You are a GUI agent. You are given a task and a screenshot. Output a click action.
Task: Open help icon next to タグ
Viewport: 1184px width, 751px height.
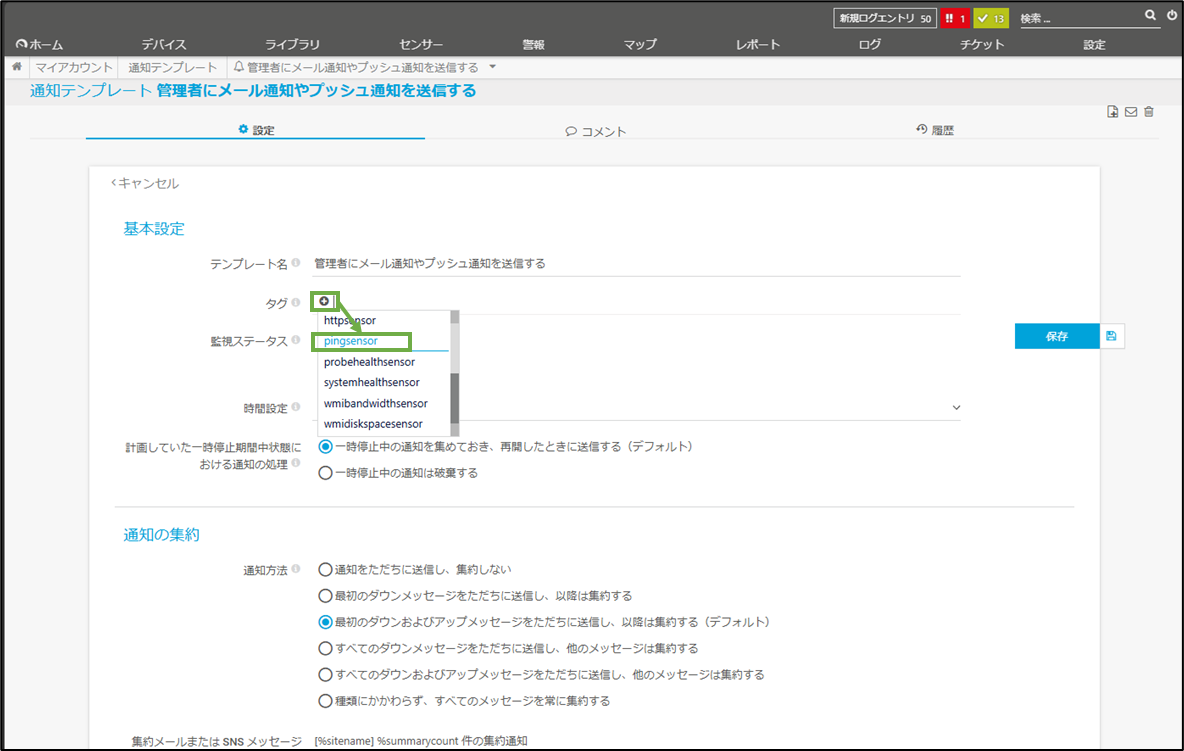[296, 302]
